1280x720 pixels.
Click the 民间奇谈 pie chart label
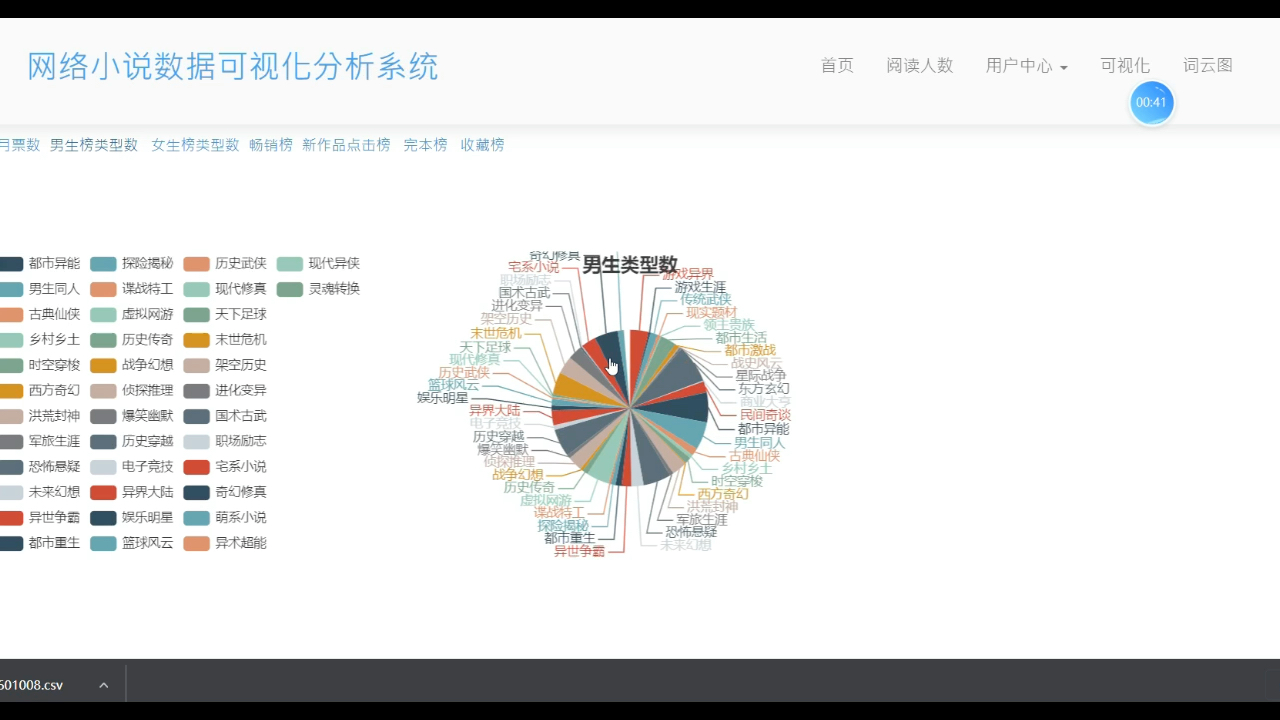tap(765, 415)
